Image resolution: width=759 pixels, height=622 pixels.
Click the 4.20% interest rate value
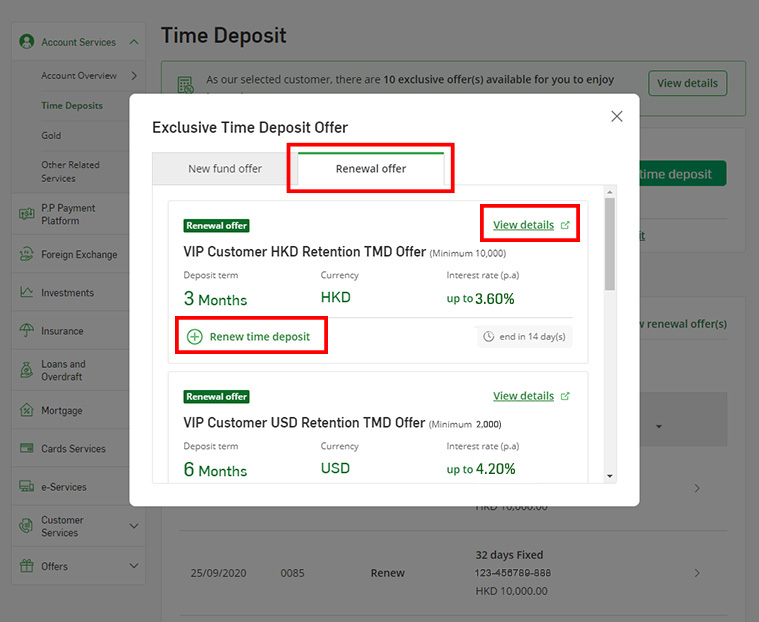(495, 469)
